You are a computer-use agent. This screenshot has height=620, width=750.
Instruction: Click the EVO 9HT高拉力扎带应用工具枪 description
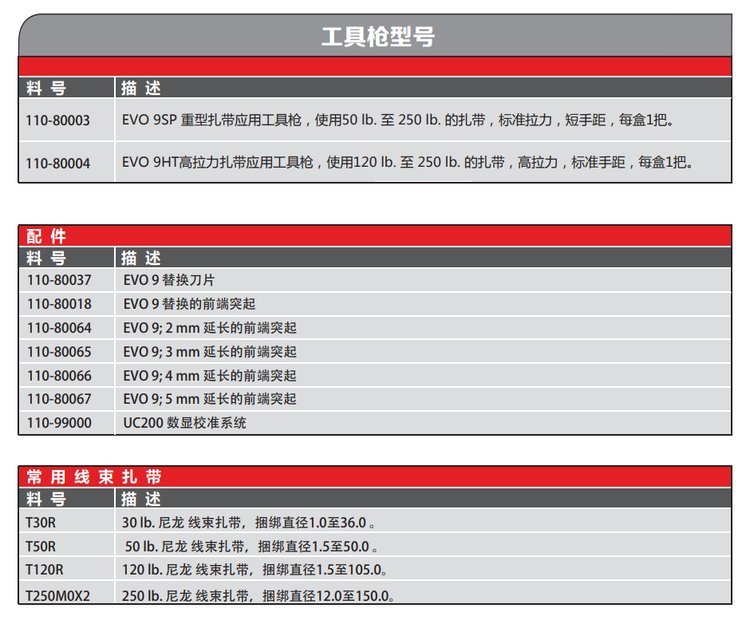tap(408, 162)
